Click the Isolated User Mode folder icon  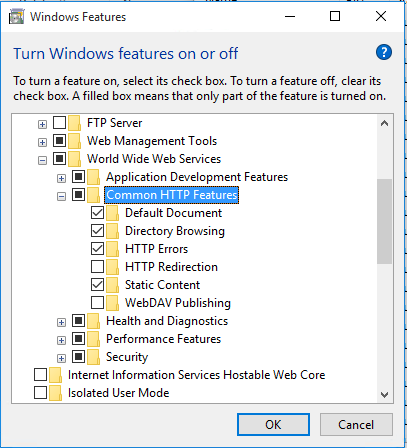tap(55, 393)
